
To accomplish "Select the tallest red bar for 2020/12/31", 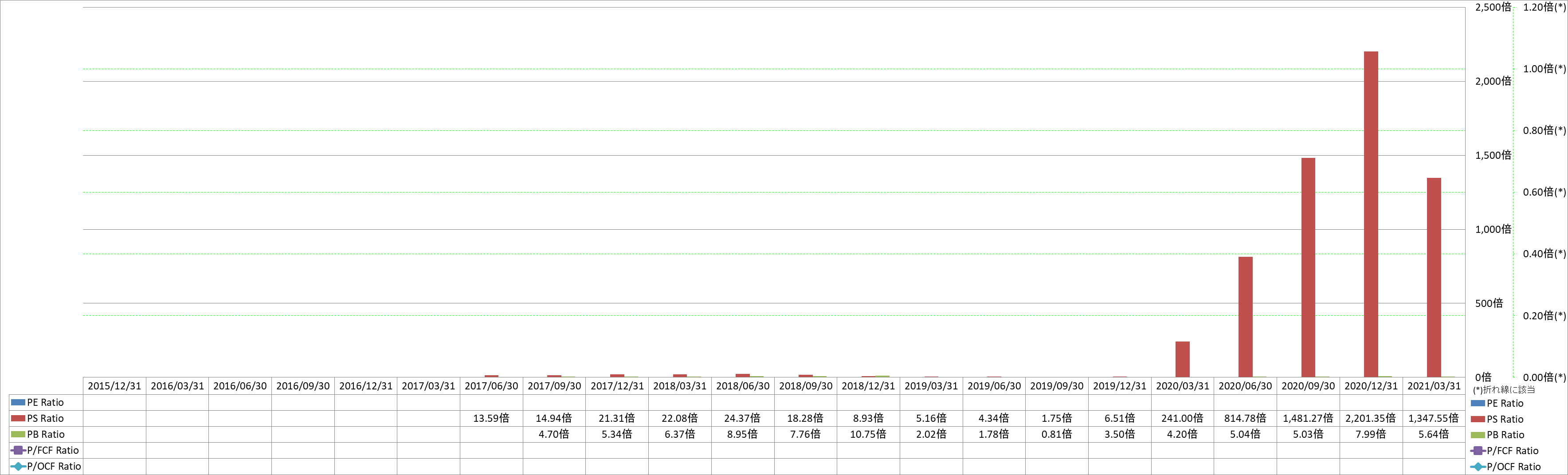I will (1371, 214).
